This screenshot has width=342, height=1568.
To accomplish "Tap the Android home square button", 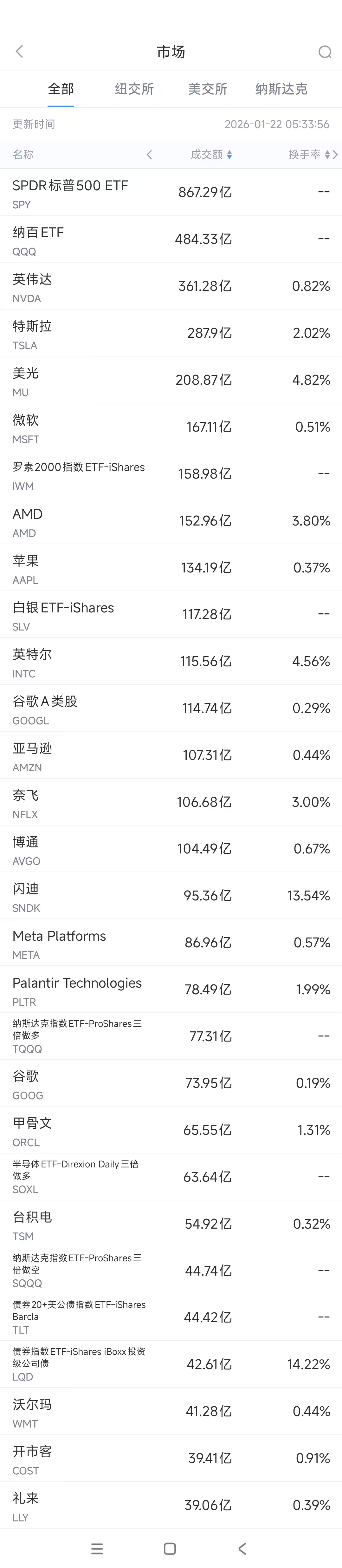I will coord(171,1549).
